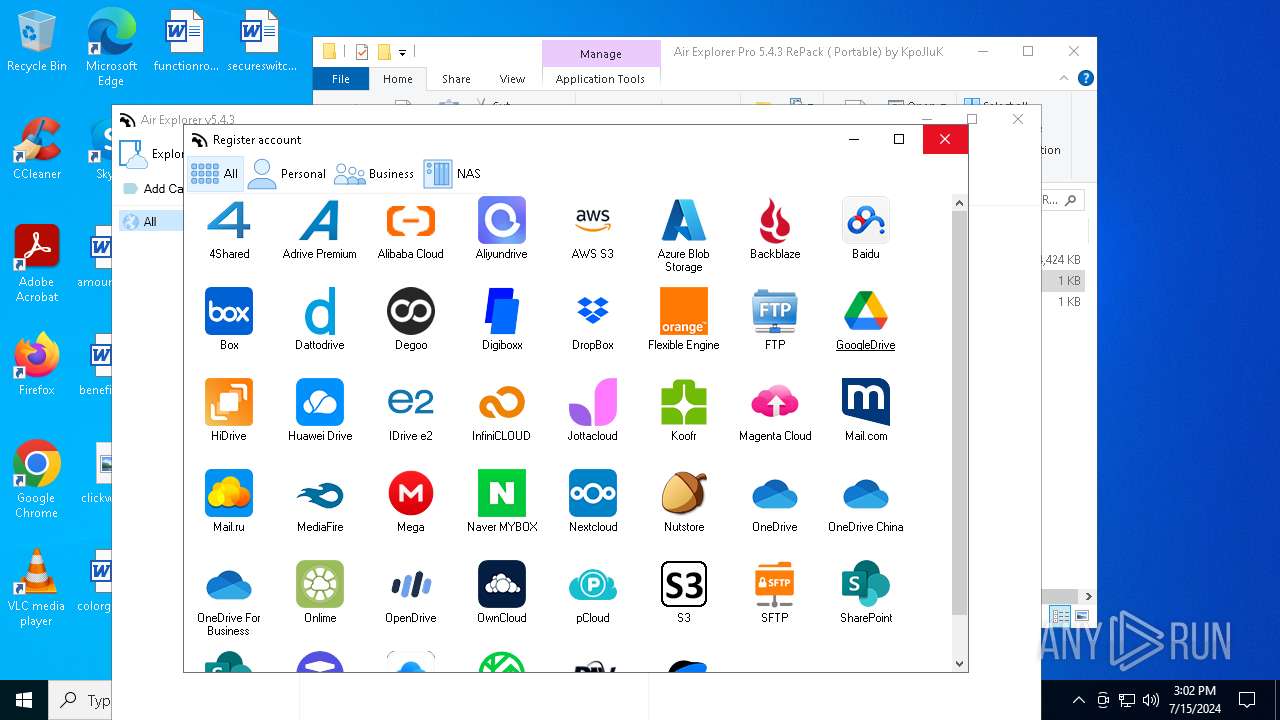The height and width of the screenshot is (720, 1280).
Task: Switch to Home ribbon tab in Explorer
Action: 397,79
